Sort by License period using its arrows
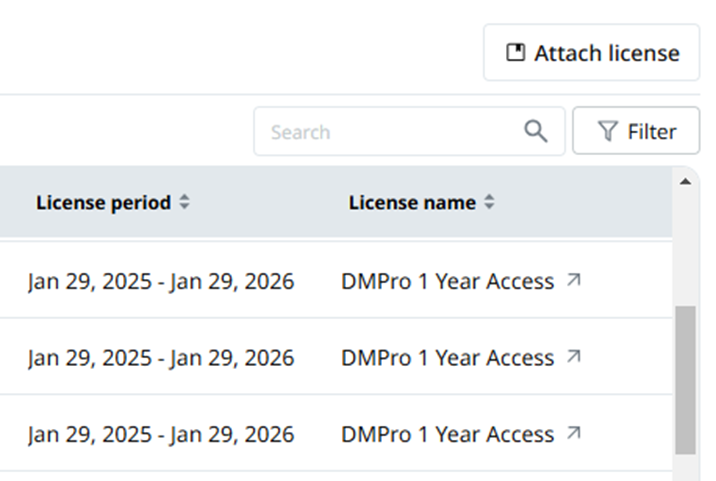716x481 pixels. coord(184,202)
